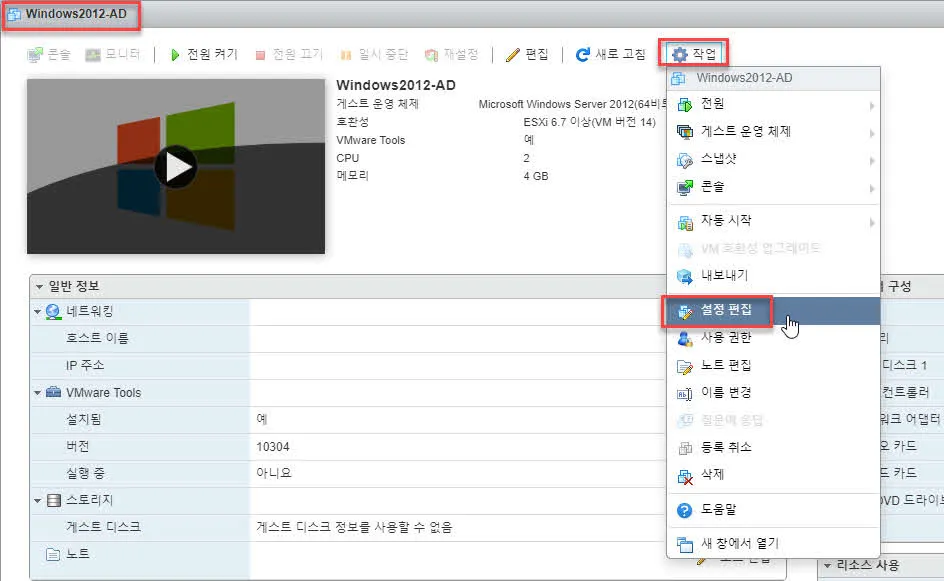Expand the 자동 시작 submenu arrow
Screen dimensions: 944x581
(x=871, y=223)
